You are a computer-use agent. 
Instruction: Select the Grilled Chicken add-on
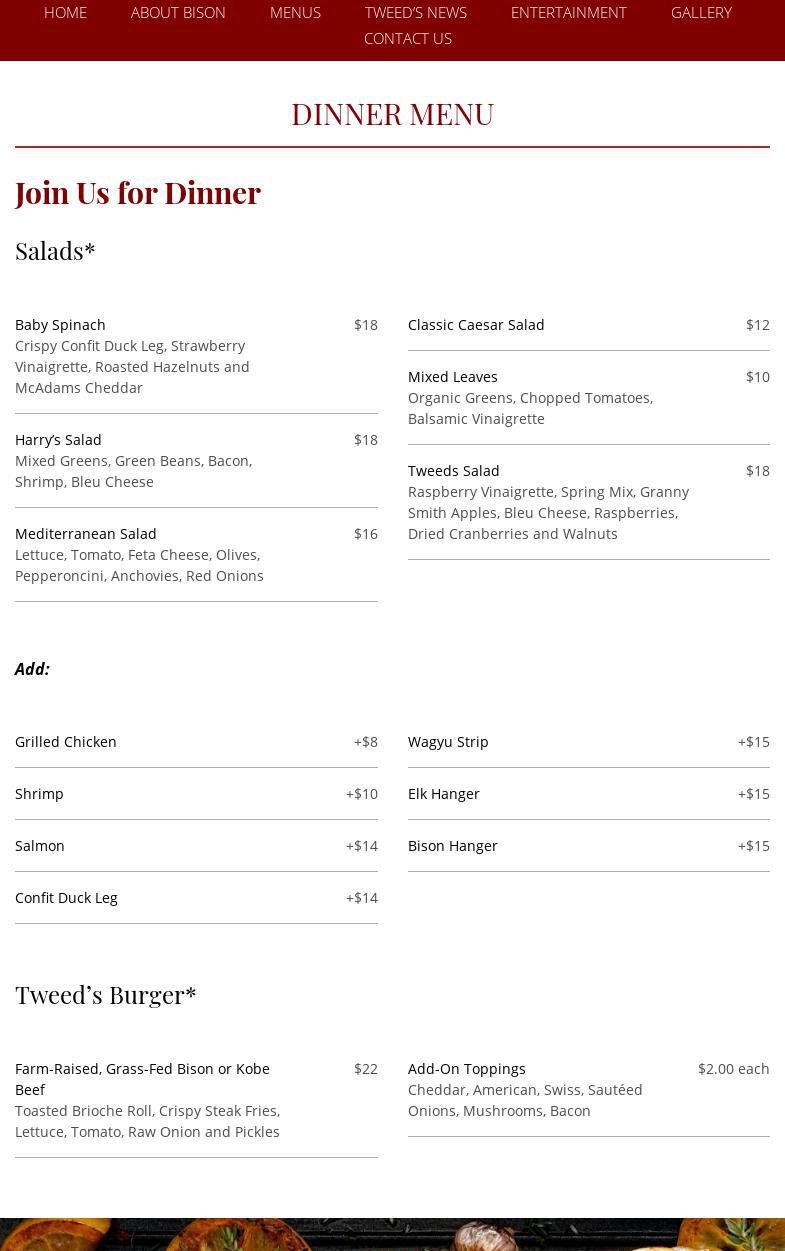(66, 742)
